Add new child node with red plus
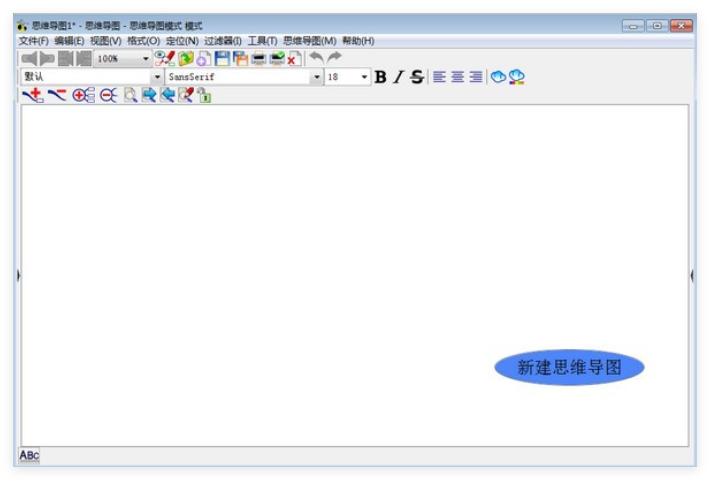Viewport: 710px width, 480px height. (x=33, y=96)
